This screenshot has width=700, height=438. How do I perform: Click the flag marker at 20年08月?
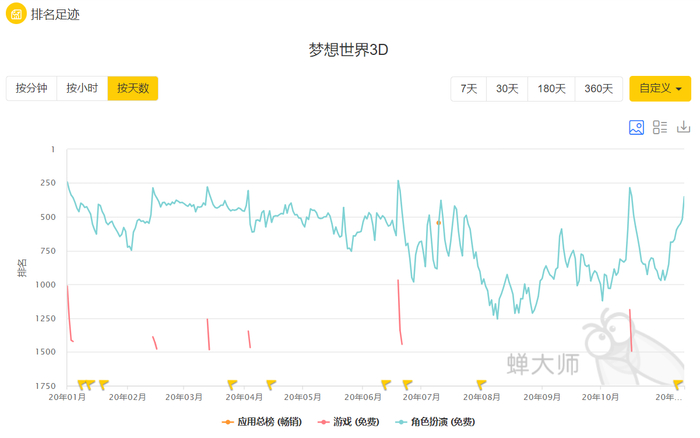click(481, 384)
